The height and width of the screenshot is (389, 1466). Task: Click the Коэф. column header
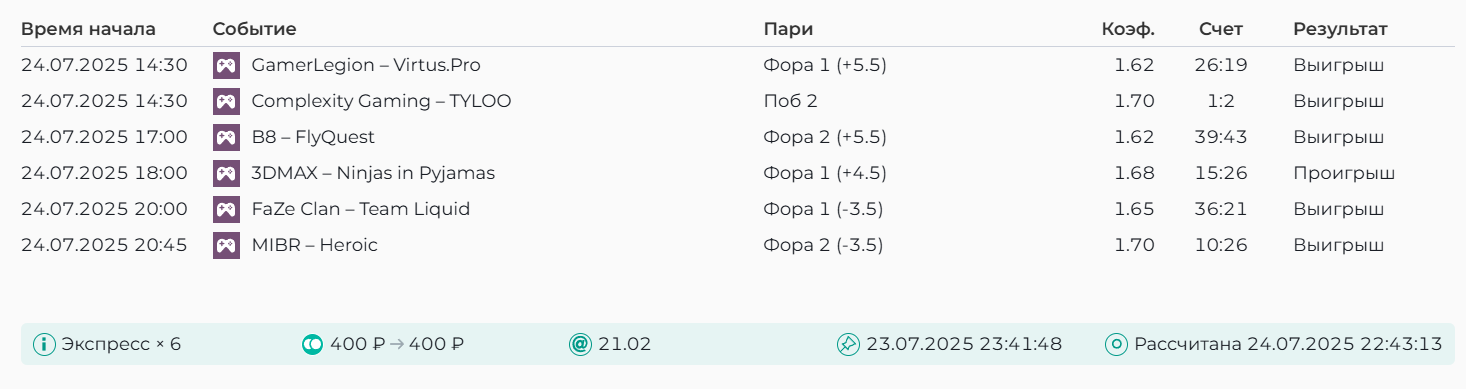click(1128, 30)
